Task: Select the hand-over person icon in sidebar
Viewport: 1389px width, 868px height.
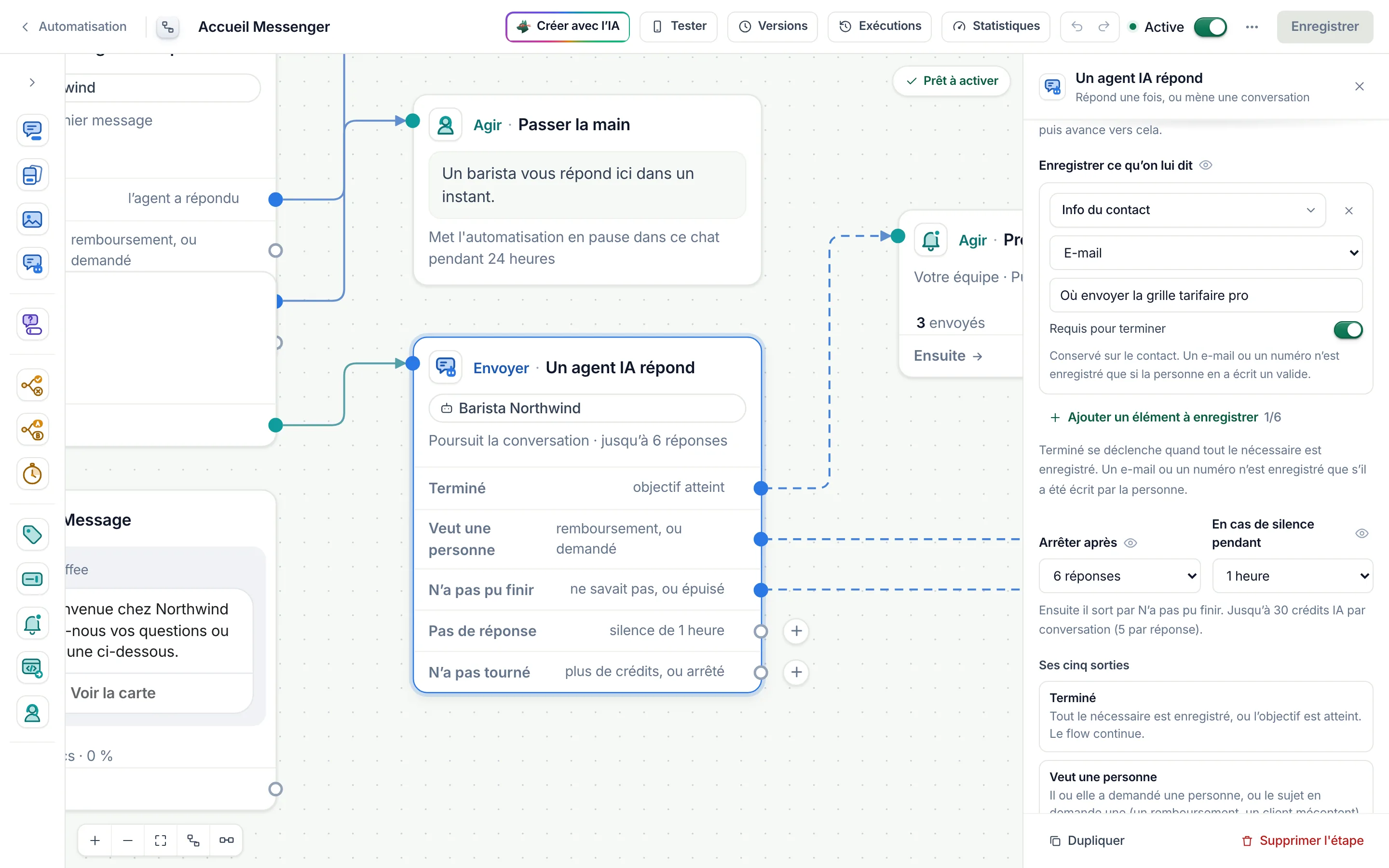Action: coord(32,712)
